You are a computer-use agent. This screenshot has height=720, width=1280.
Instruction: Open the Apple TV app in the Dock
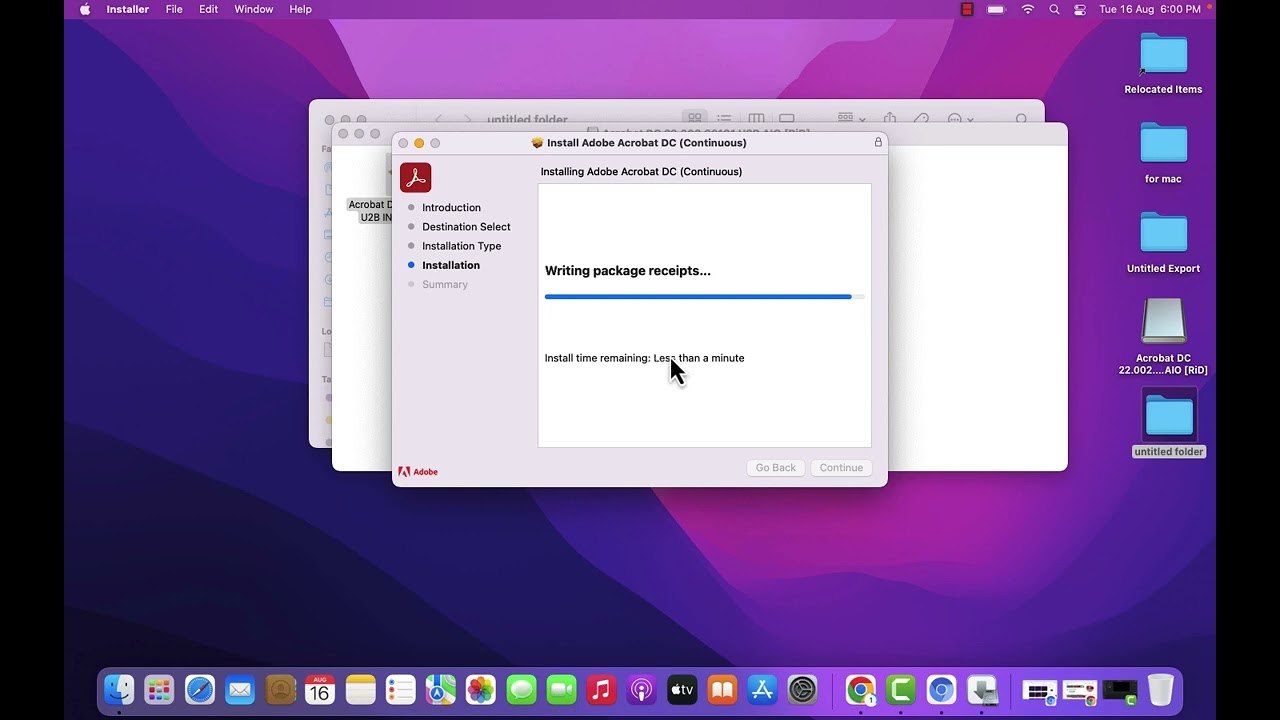pos(682,689)
